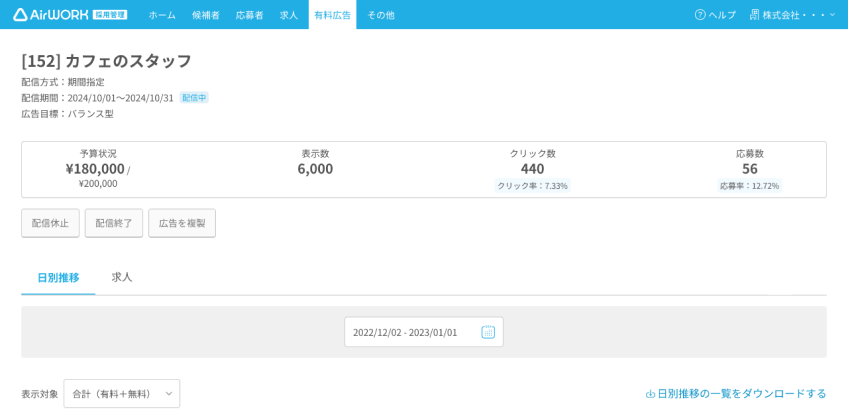Click the 広告を複製 button

(x=182, y=223)
